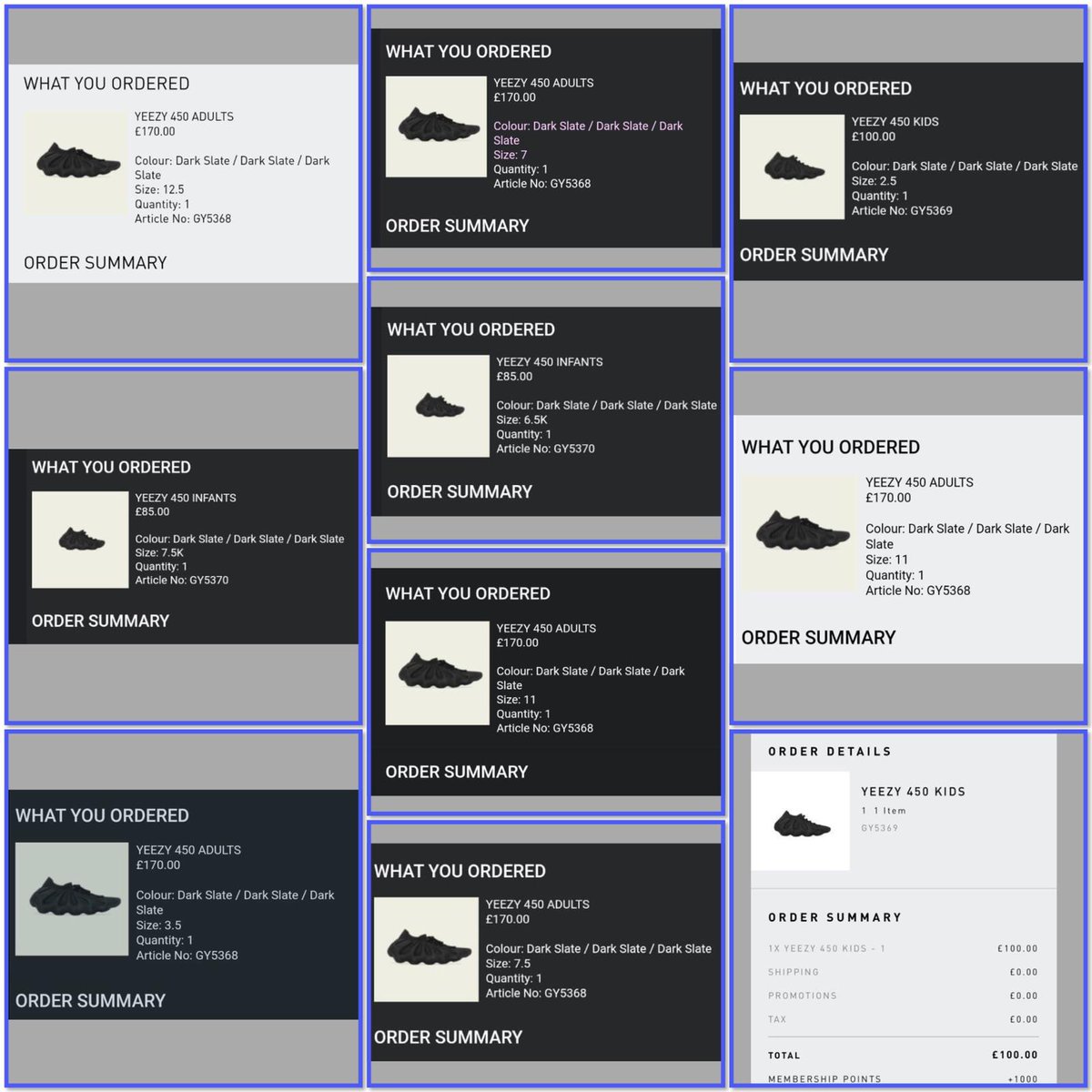1092x1092 pixels.
Task: Click 'Article No: GY5368' in the size 12.5 order
Action: tap(183, 218)
